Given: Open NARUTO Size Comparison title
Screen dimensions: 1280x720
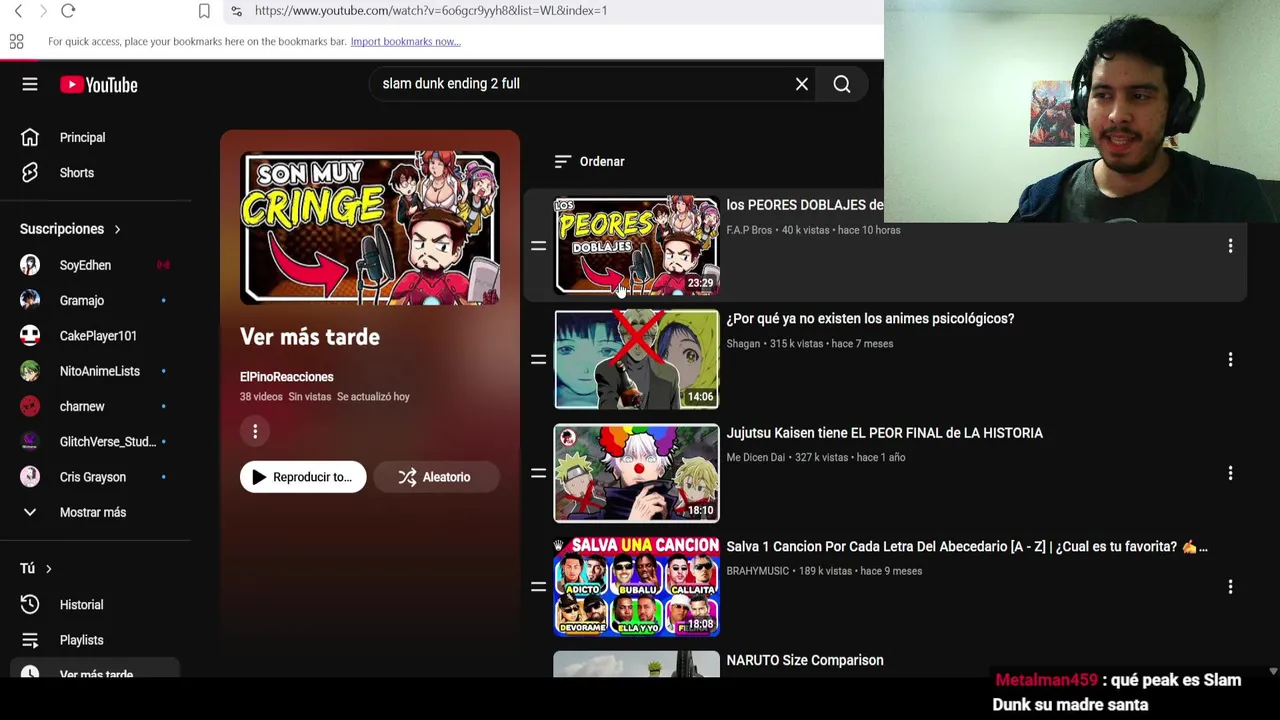Looking at the screenshot, I should point(805,661).
